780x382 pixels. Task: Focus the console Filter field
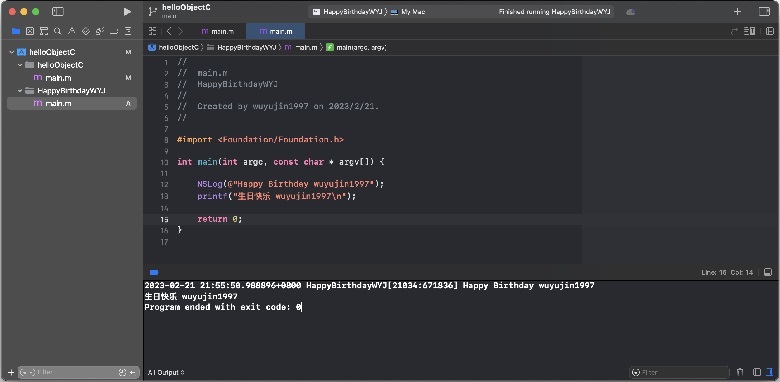coord(679,372)
